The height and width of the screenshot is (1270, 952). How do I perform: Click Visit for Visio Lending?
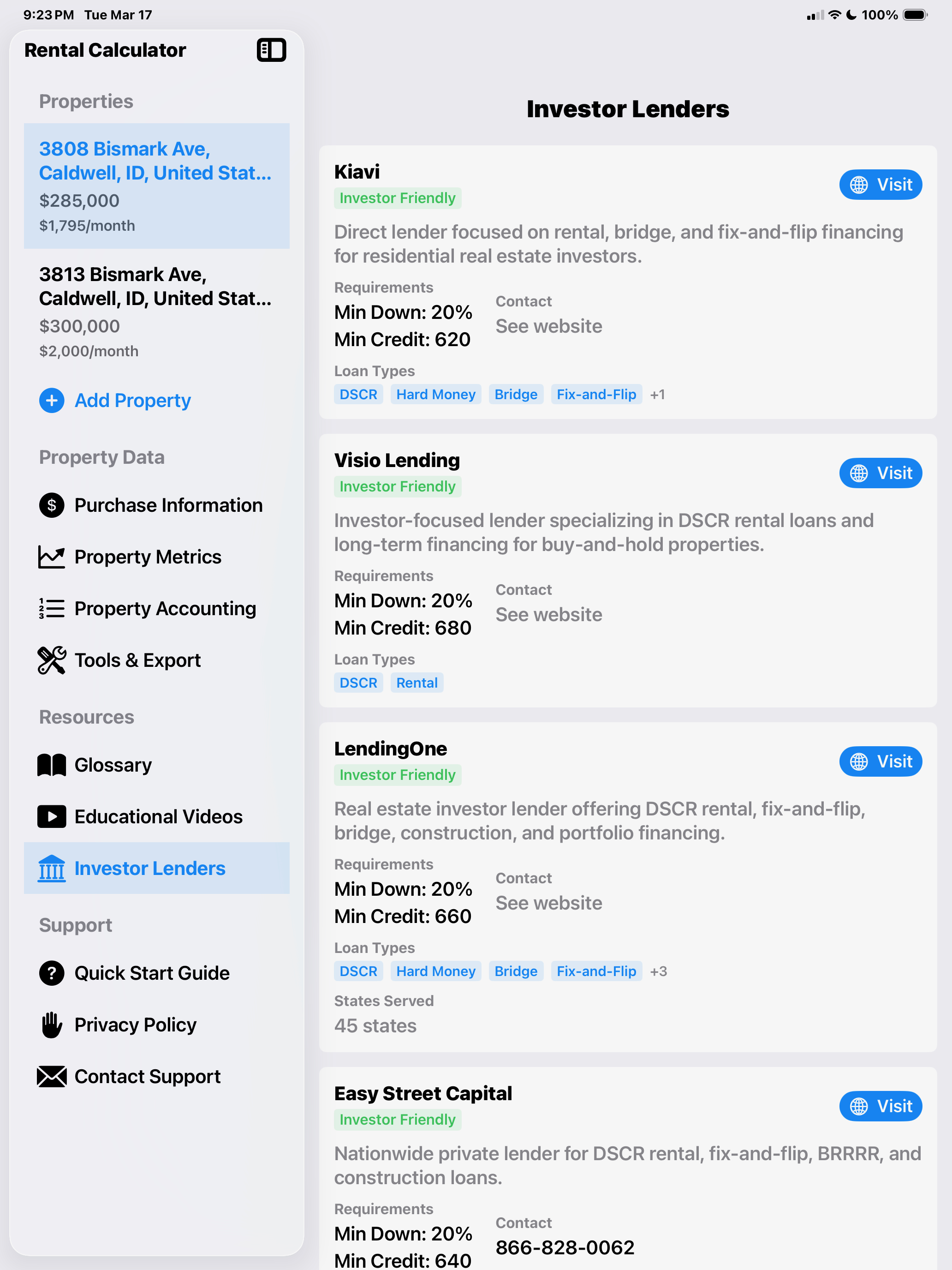(880, 473)
